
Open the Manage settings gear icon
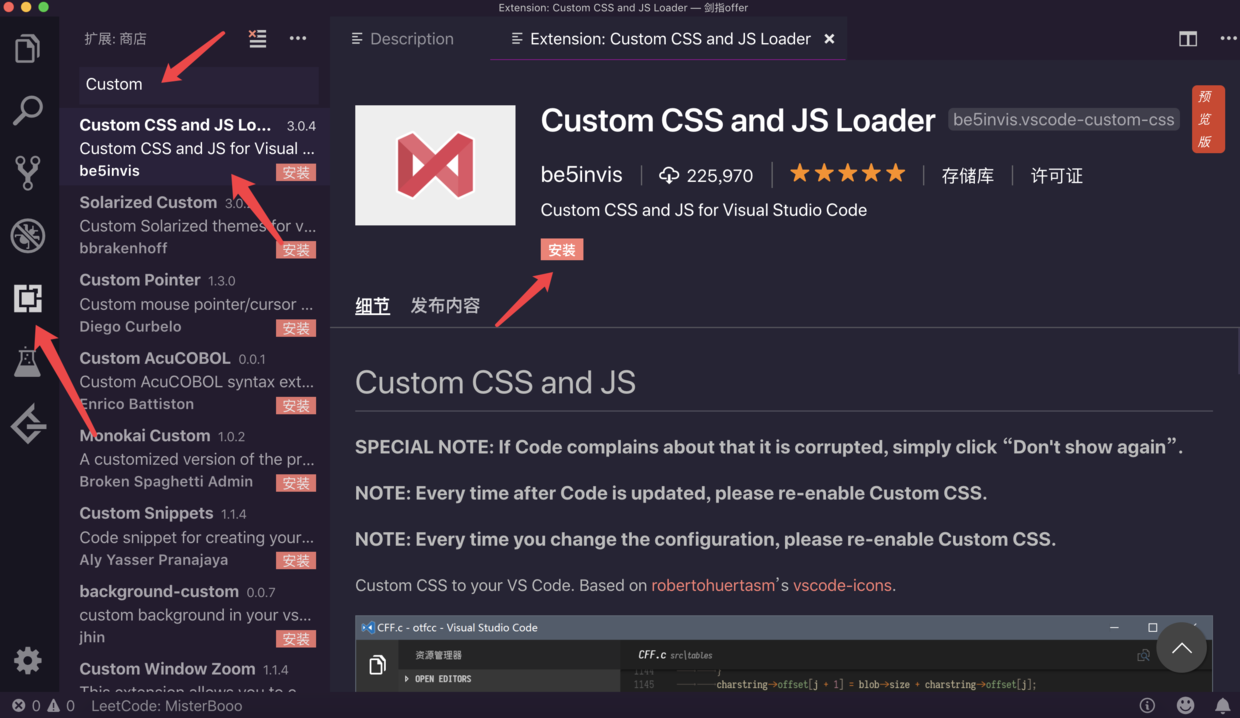click(28, 660)
